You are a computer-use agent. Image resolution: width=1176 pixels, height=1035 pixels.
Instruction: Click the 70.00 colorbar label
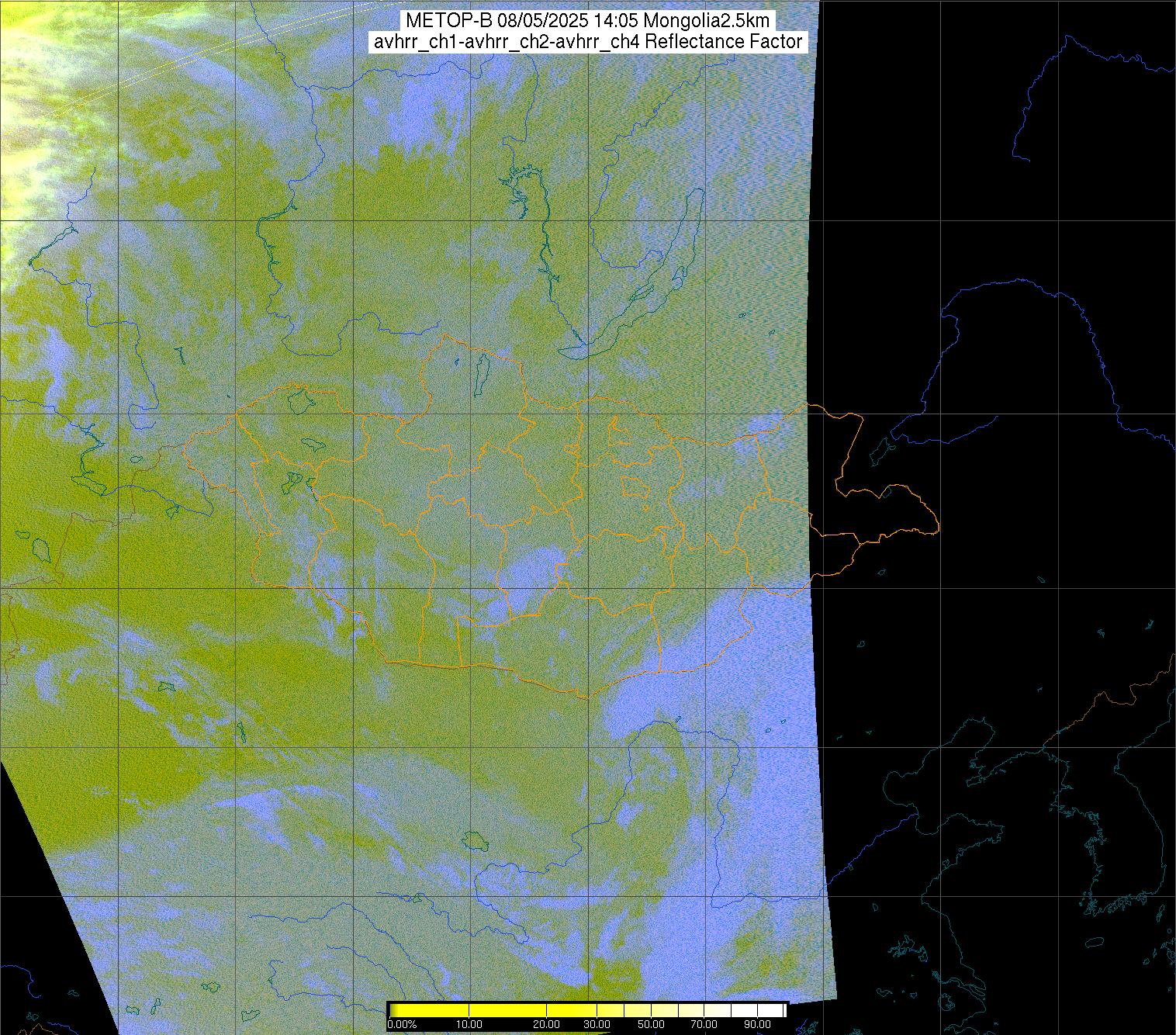click(704, 1025)
